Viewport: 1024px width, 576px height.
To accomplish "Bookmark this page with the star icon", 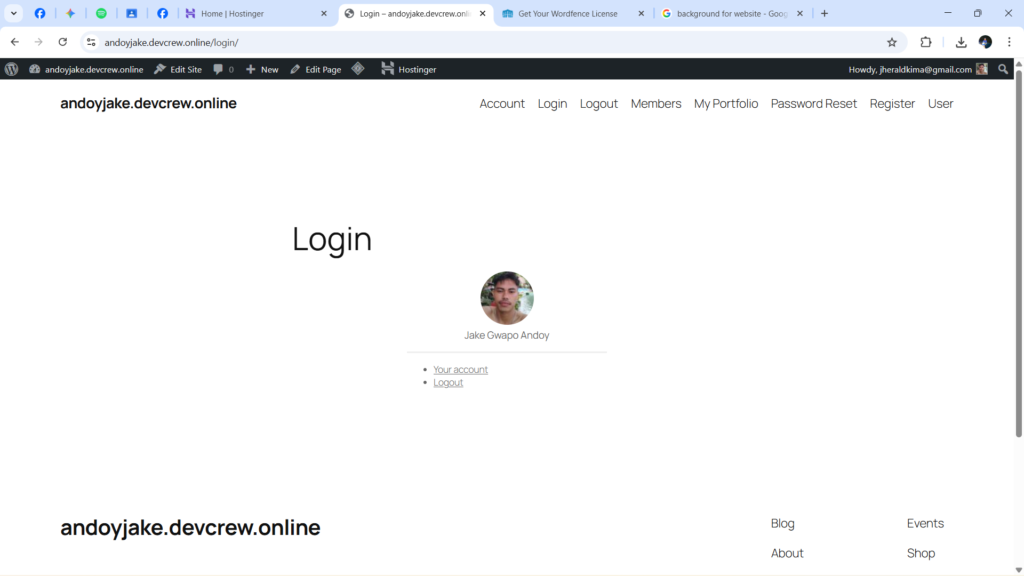I will coord(892,42).
